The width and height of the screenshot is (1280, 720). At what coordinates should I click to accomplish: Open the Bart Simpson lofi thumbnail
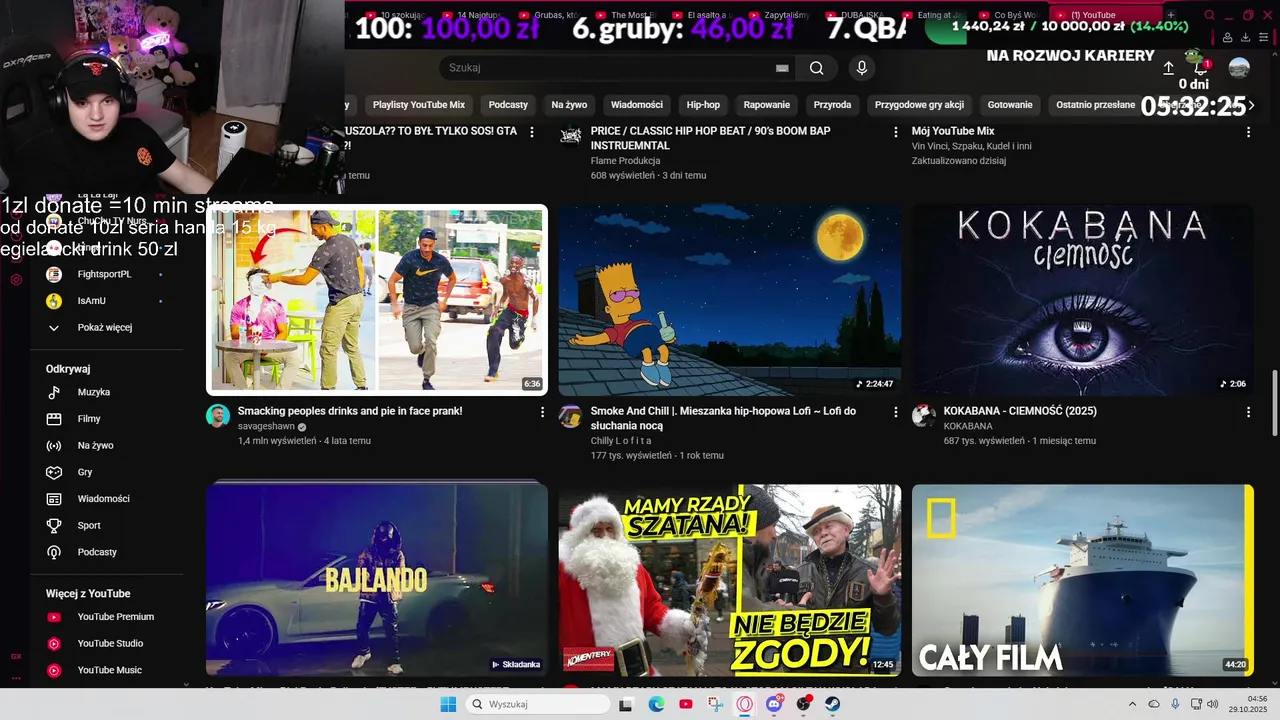(x=729, y=300)
